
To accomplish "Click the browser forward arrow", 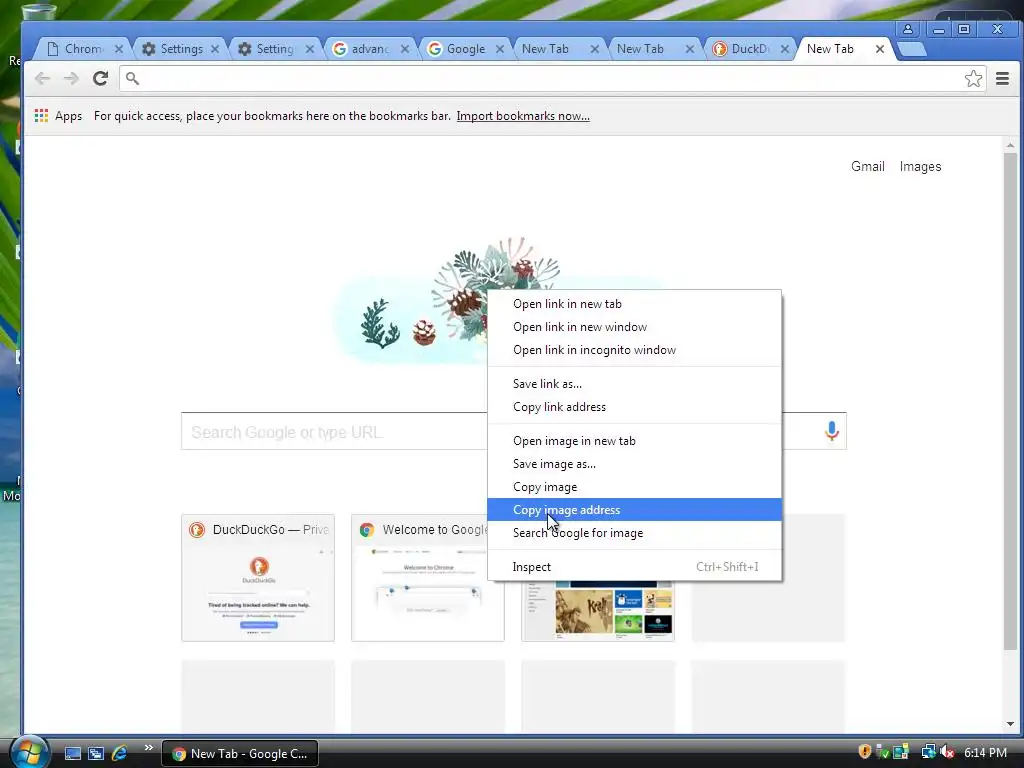I will coord(71,79).
